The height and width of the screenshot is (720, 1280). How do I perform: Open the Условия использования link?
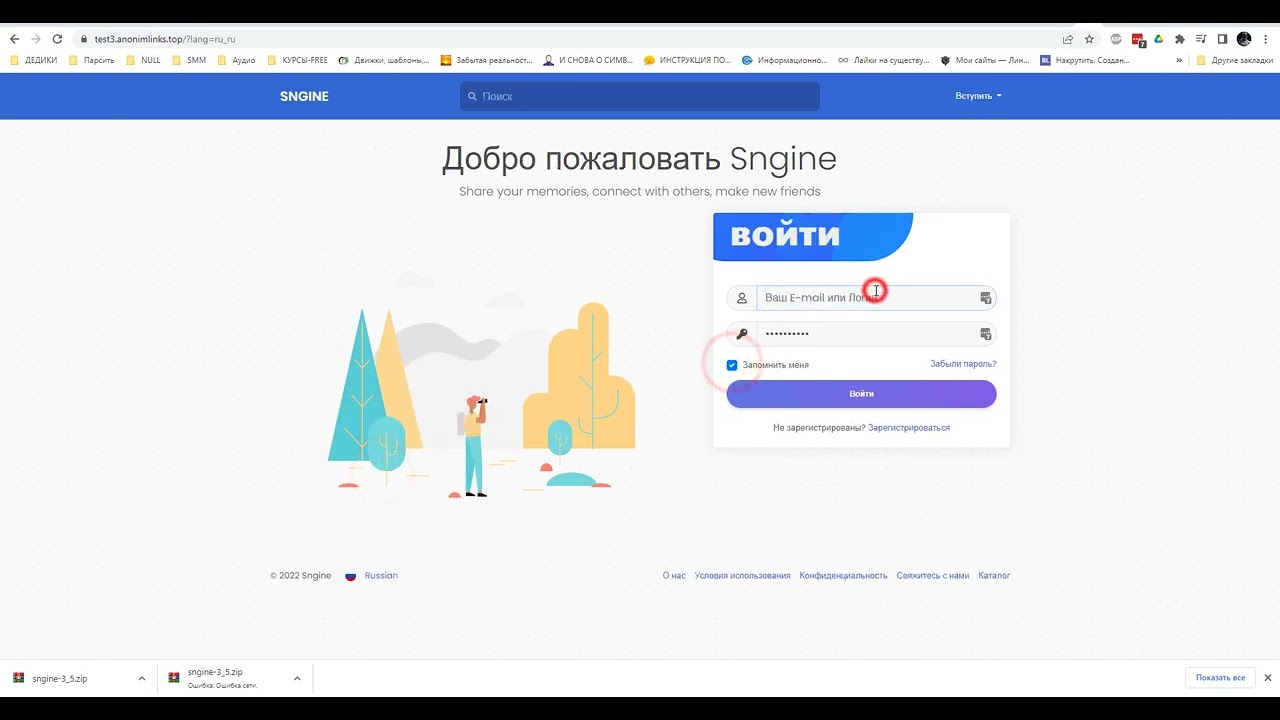[742, 576]
